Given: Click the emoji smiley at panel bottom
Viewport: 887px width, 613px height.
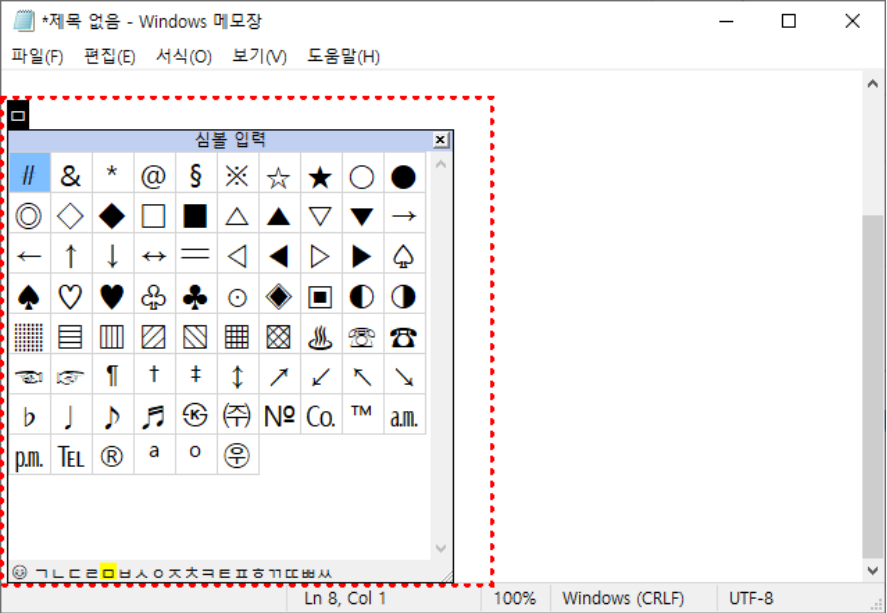Looking at the screenshot, I should click(x=19, y=572).
